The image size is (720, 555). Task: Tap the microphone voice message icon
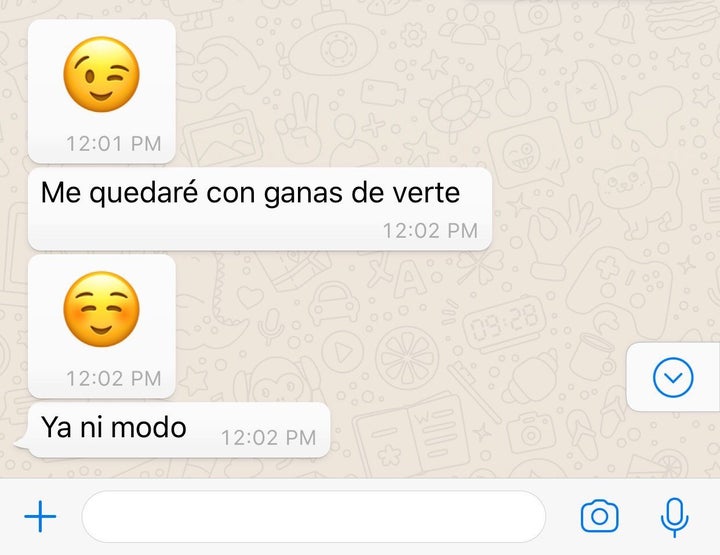pyautogui.click(x=674, y=517)
